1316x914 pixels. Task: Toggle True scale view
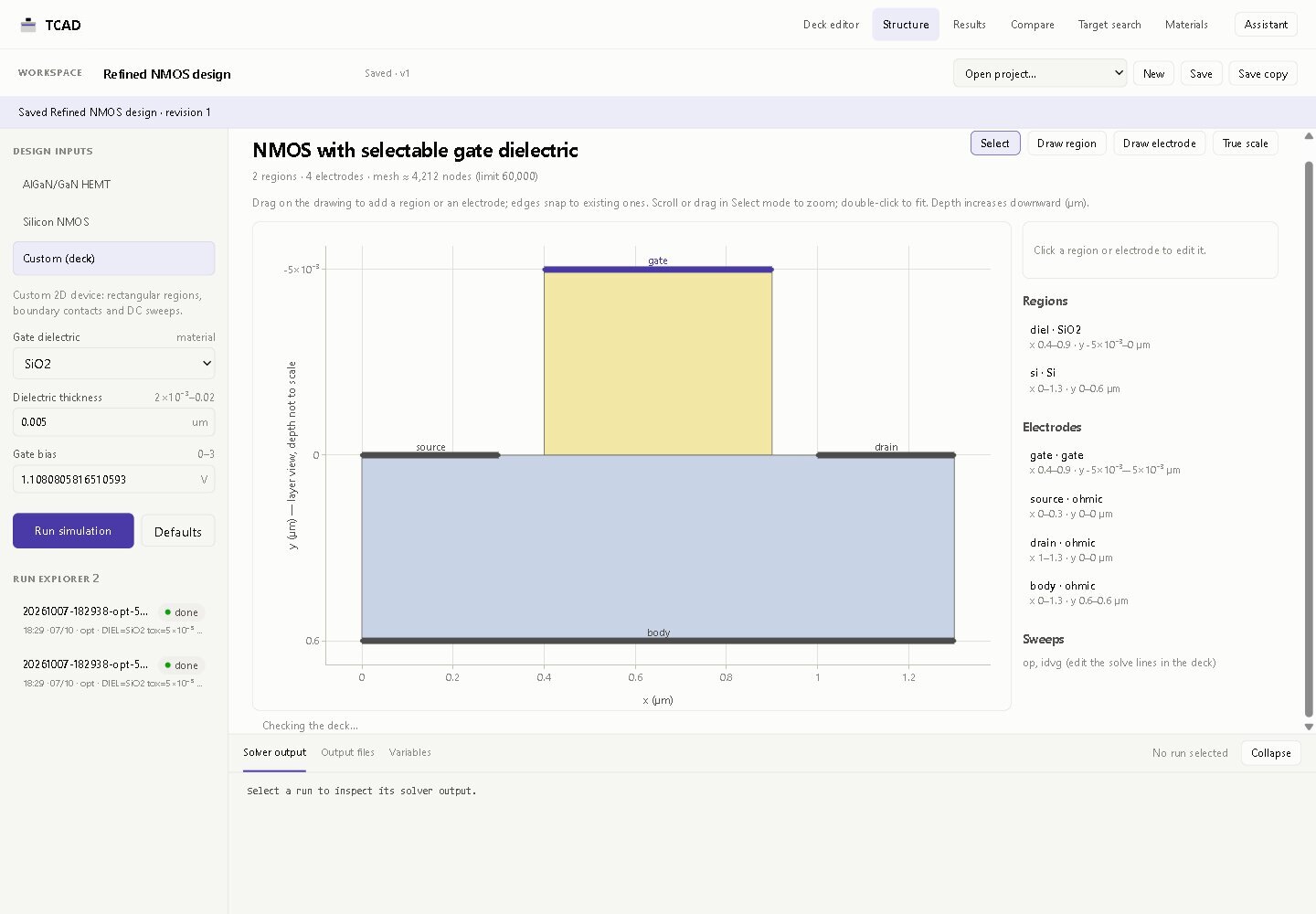(x=1245, y=143)
